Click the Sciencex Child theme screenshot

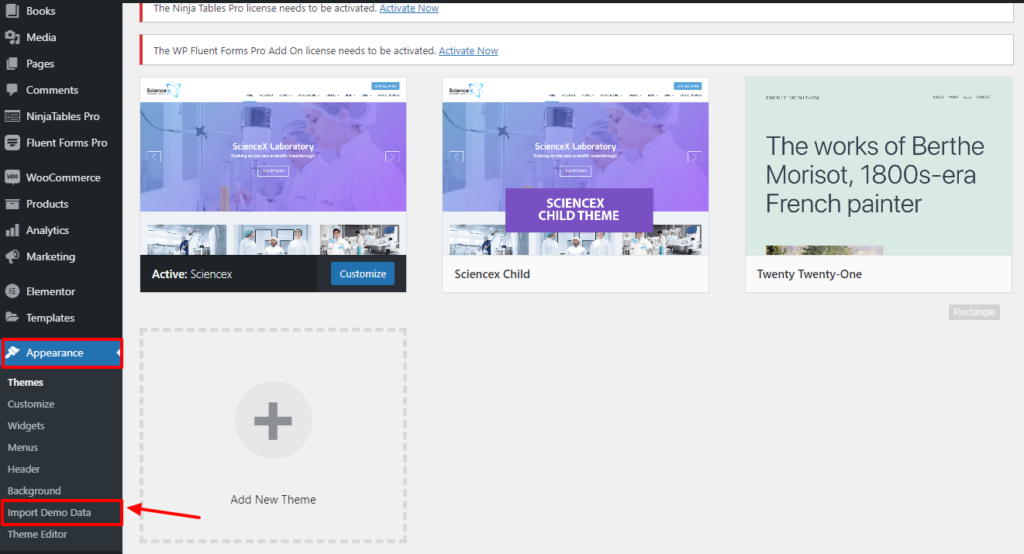(x=575, y=166)
